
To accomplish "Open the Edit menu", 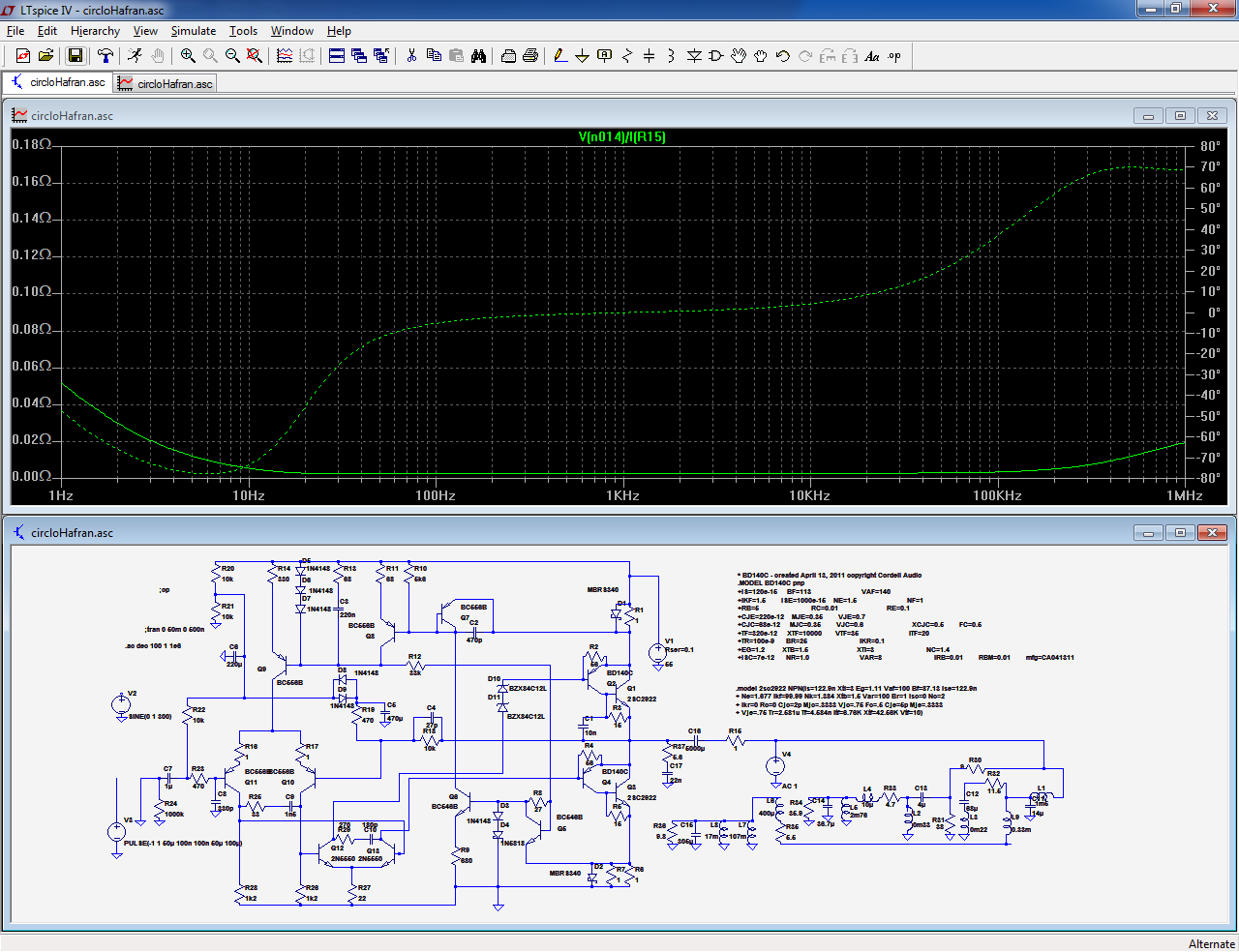I will pyautogui.click(x=47, y=31).
